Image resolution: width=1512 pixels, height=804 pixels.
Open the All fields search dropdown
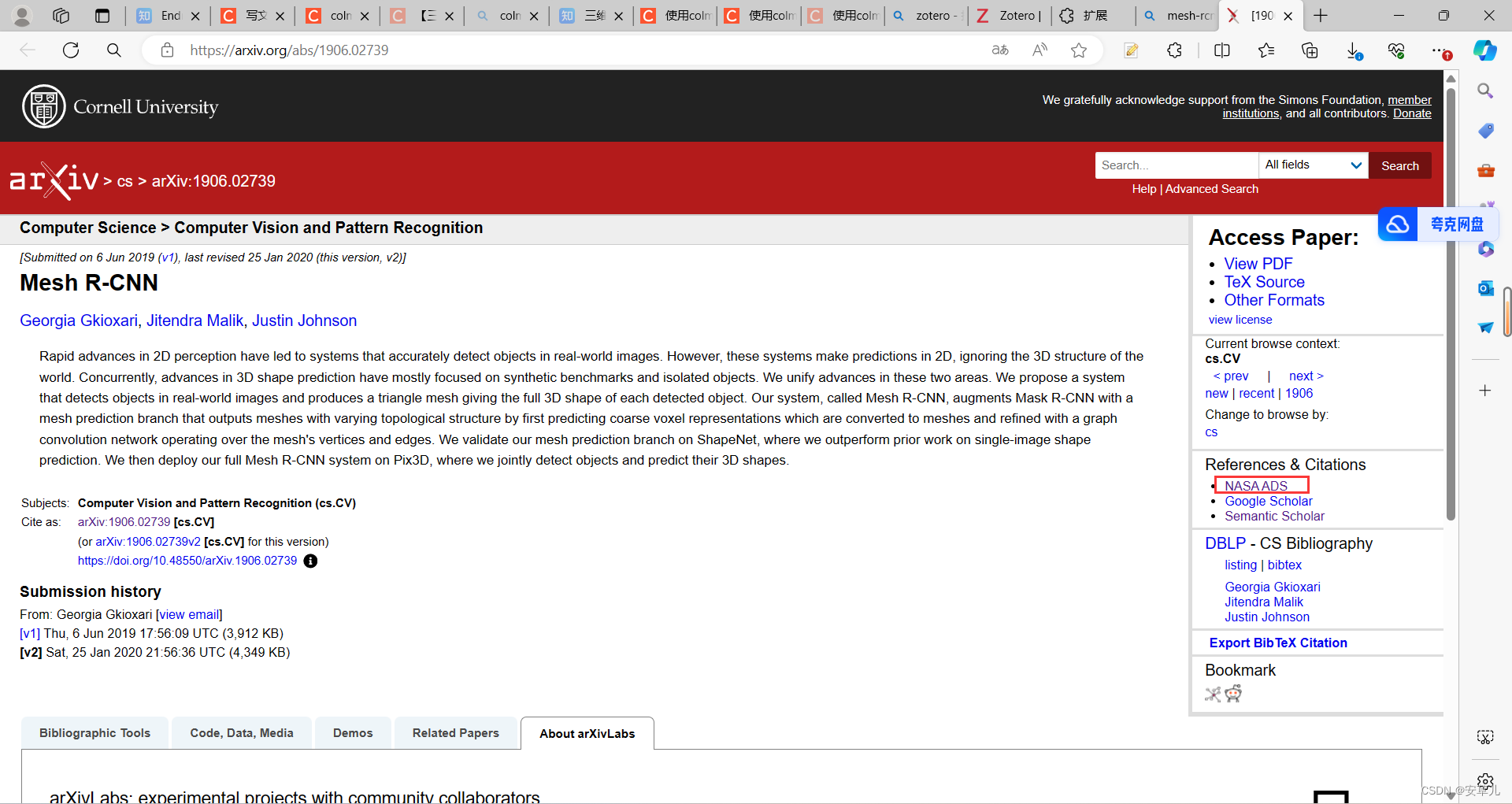(1312, 165)
